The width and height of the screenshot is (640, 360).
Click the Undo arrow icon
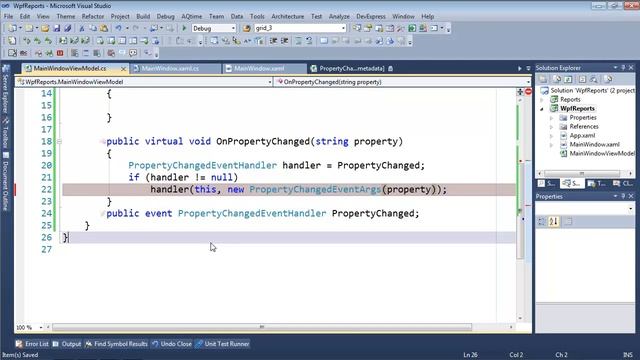click(118, 28)
